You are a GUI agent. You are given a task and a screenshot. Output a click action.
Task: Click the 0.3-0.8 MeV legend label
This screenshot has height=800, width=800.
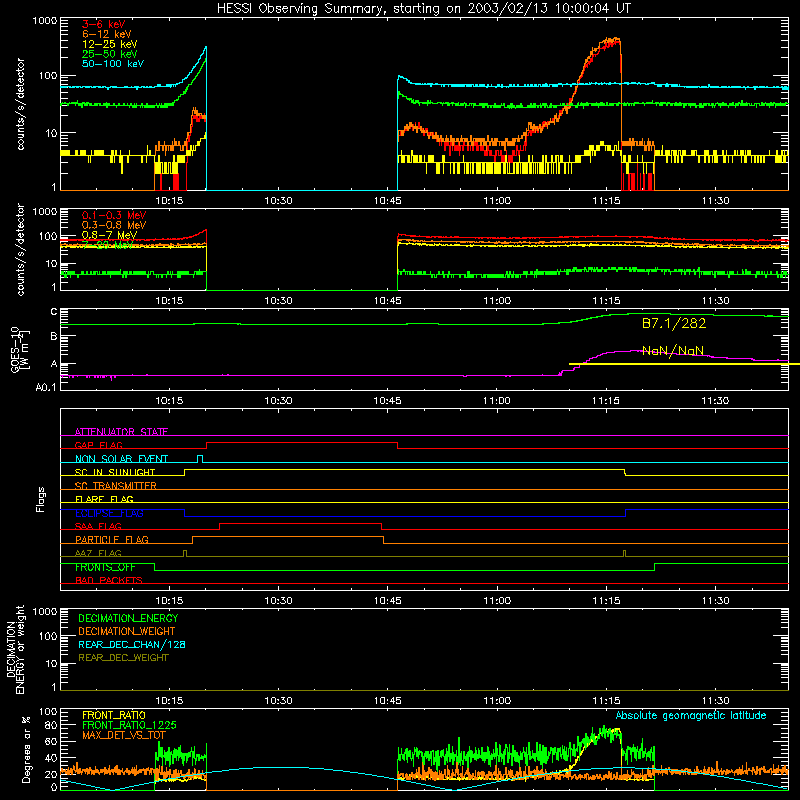114,225
